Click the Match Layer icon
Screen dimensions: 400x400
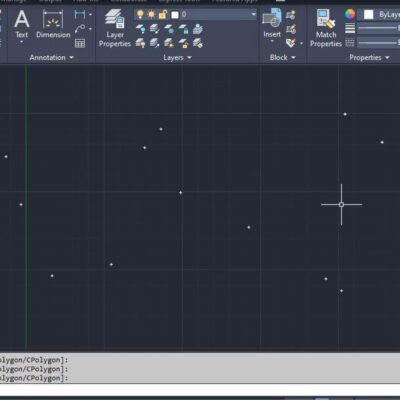pos(198,43)
